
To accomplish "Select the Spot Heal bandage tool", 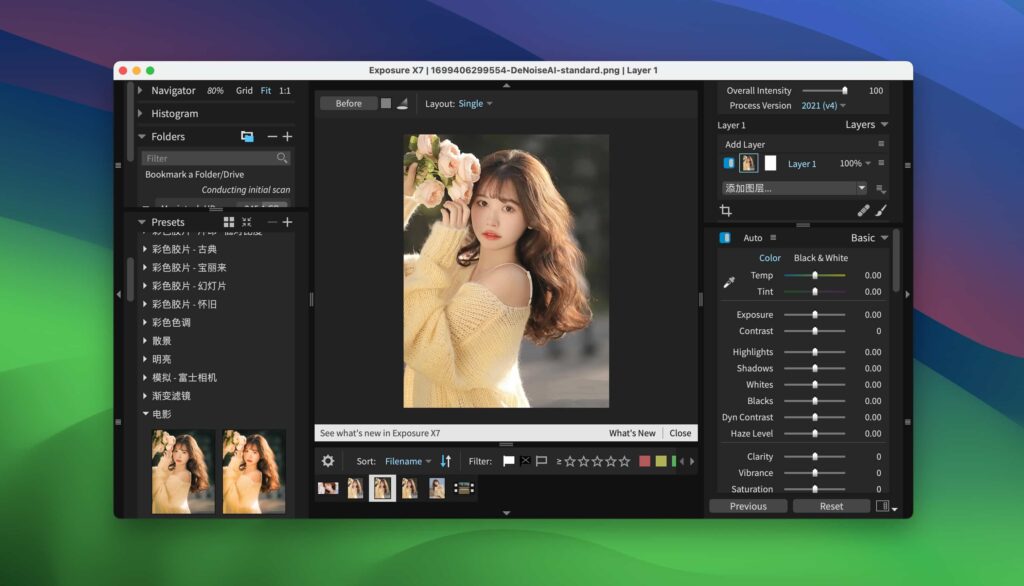I will pos(864,211).
